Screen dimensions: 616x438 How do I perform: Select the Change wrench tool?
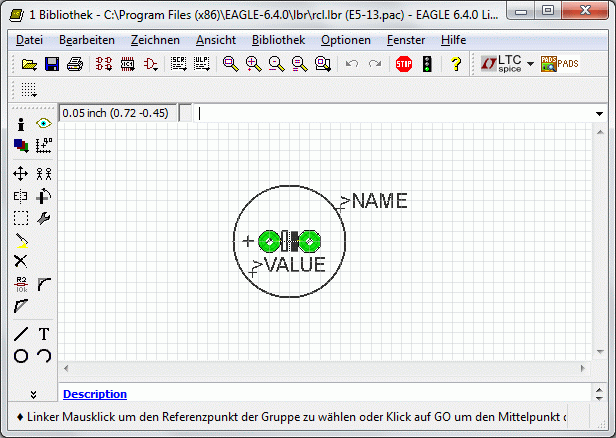(x=44, y=218)
